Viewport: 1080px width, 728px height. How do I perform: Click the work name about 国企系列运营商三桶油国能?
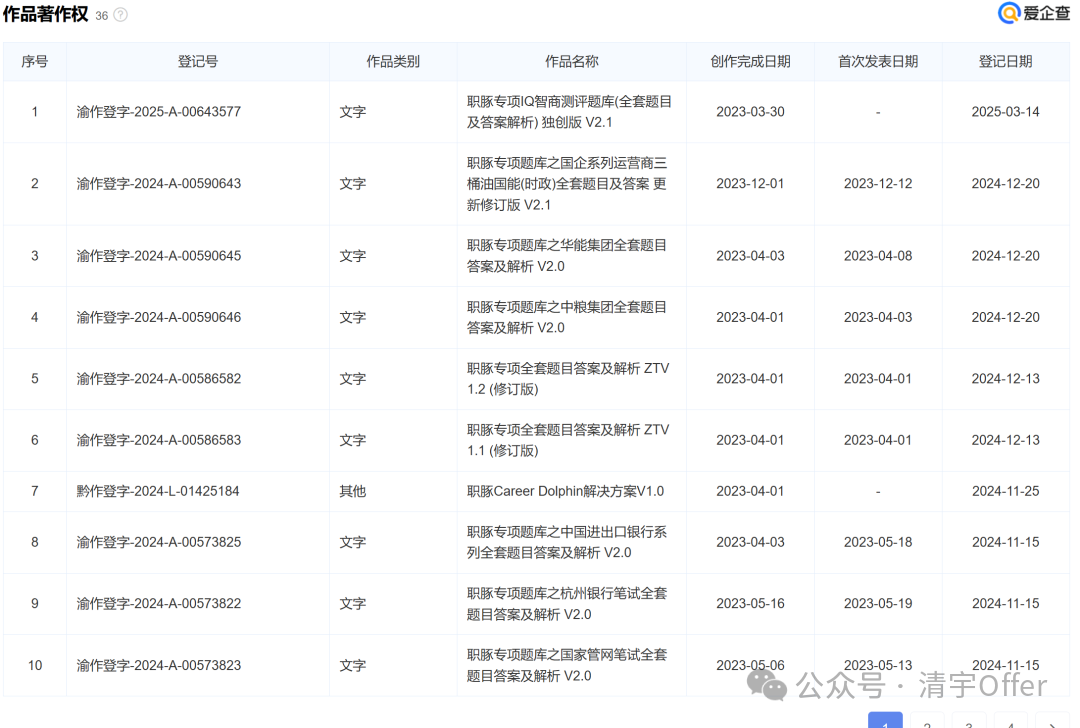pos(567,184)
